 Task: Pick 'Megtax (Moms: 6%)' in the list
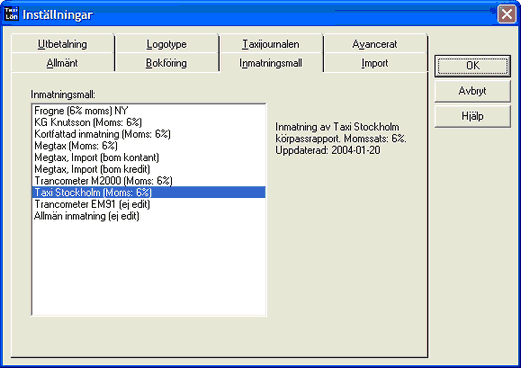(149, 146)
